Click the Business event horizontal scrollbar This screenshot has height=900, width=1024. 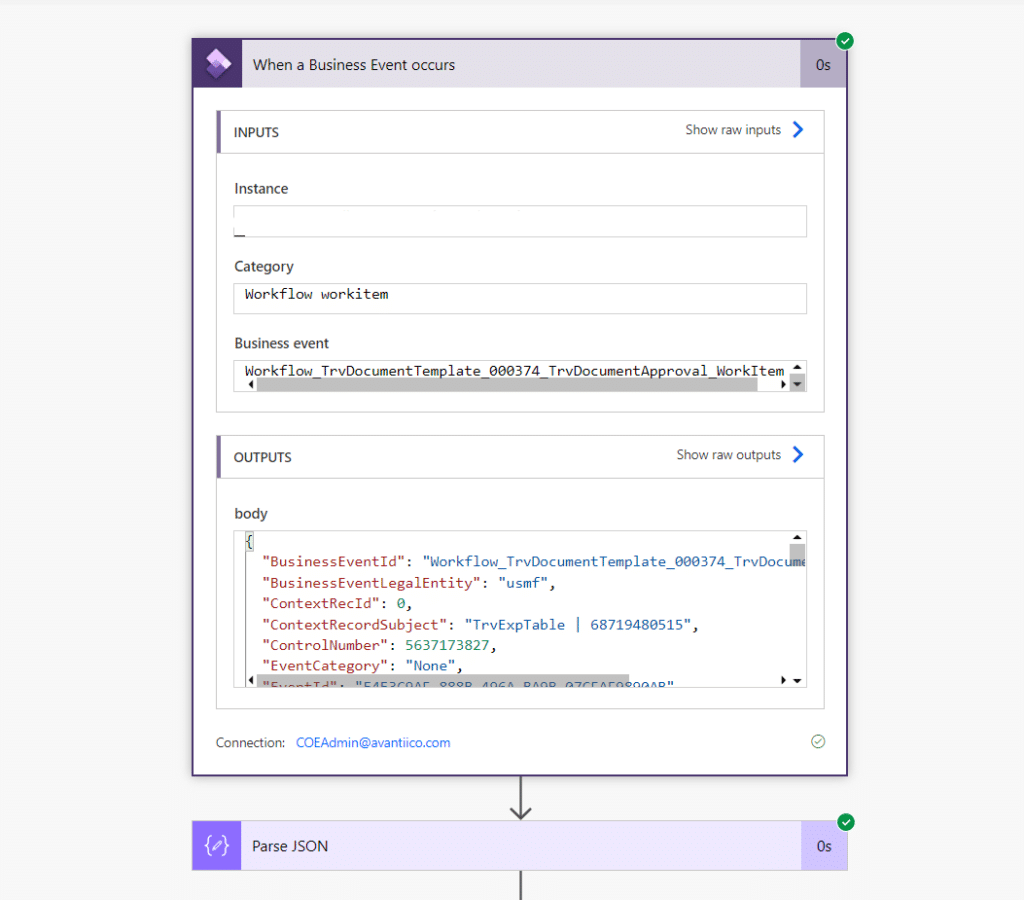pyautogui.click(x=507, y=385)
